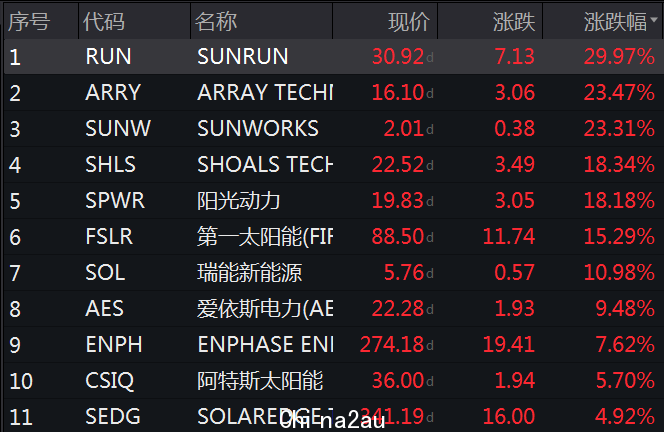The image size is (664, 432).
Task: Click change 7.13 in RUN row
Action: tap(515, 56)
